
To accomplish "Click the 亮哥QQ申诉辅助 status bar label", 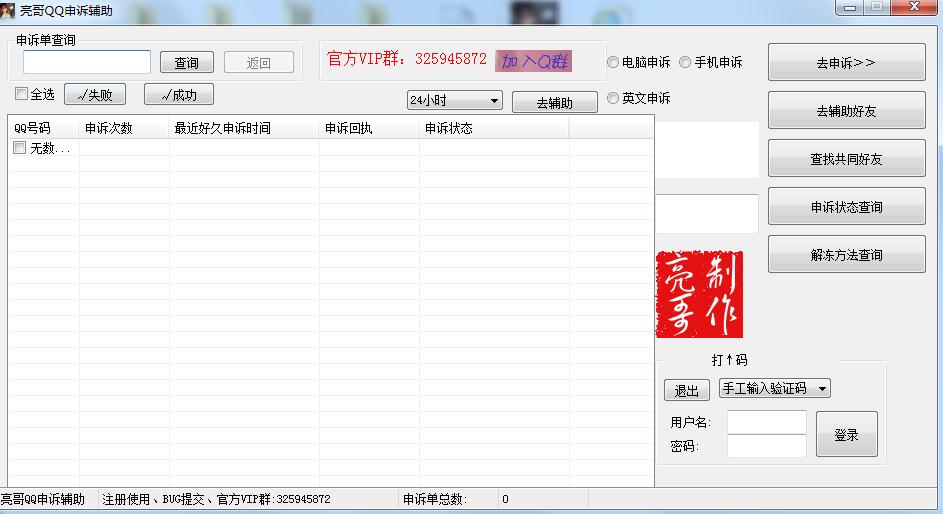I will [x=43, y=499].
